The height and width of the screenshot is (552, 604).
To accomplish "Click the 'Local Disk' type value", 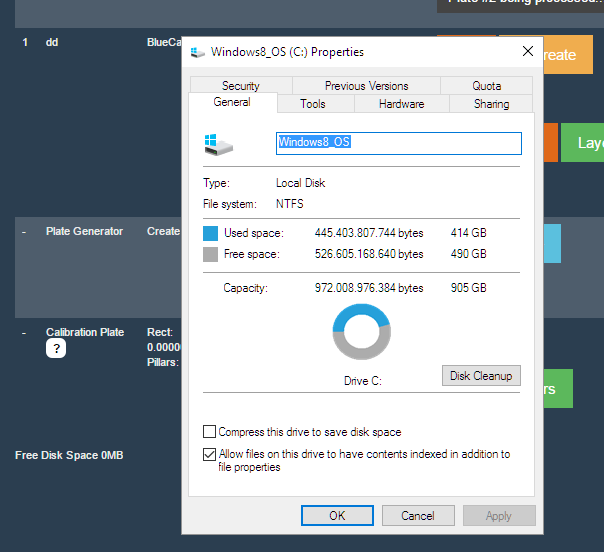I will point(300,183).
